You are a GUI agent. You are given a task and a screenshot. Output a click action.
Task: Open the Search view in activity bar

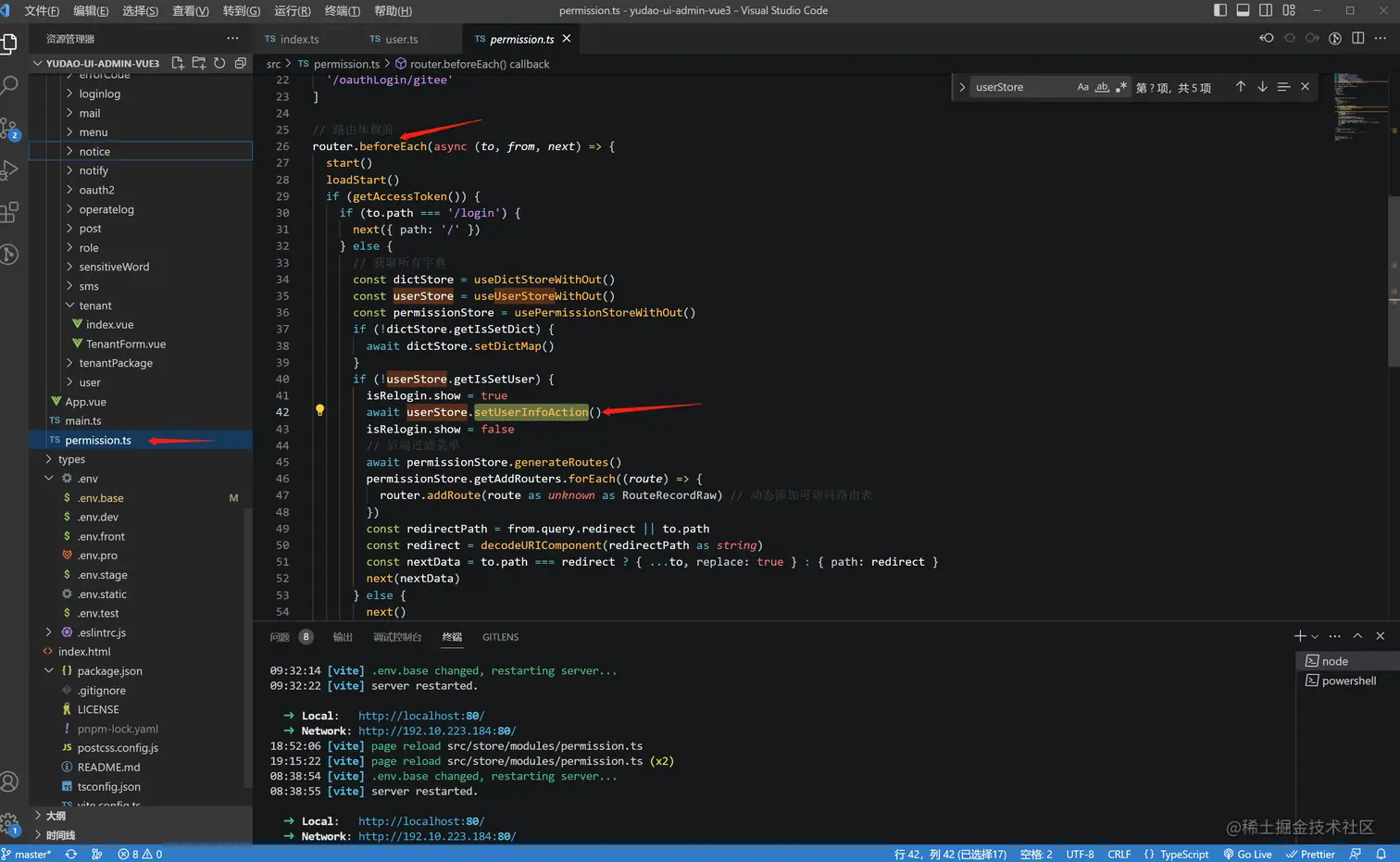pyautogui.click(x=9, y=86)
